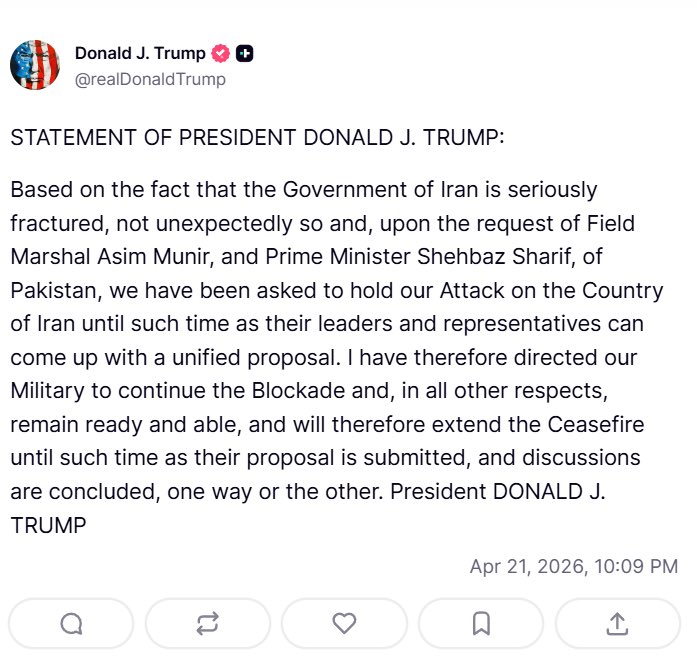Click the word "Military" in the post
This screenshot has height=668, width=697.
[x=48, y=393]
